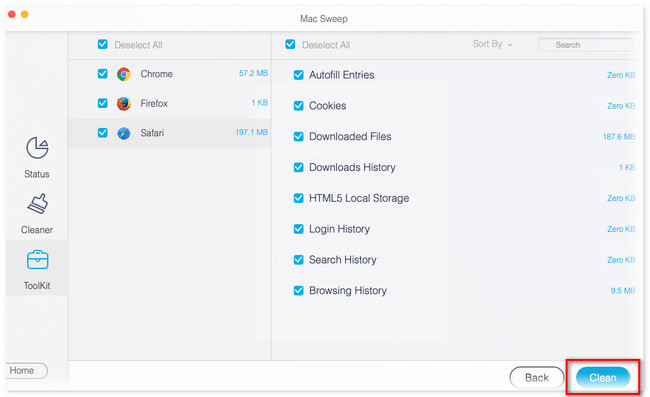Click the 187.6 MB size value
Viewport: 650px width, 397px height.
618,137
